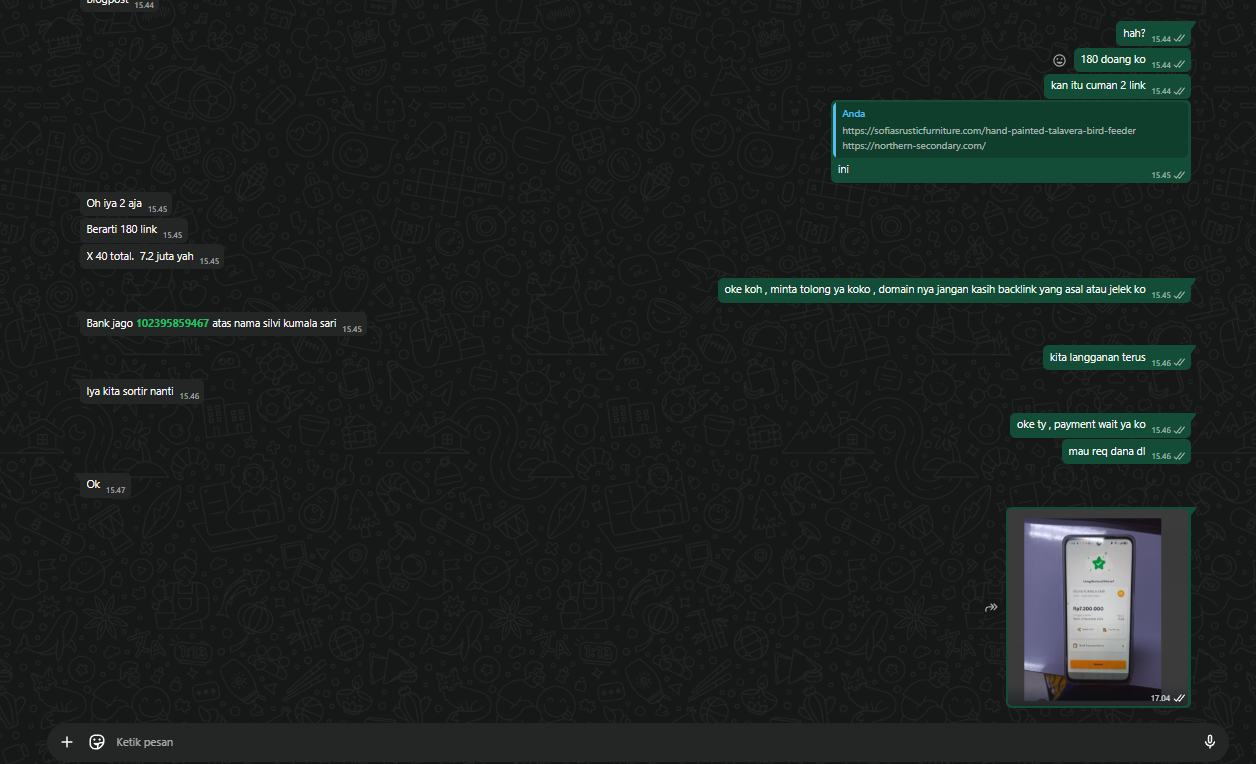Open the northern-secondary.com link

(913, 146)
